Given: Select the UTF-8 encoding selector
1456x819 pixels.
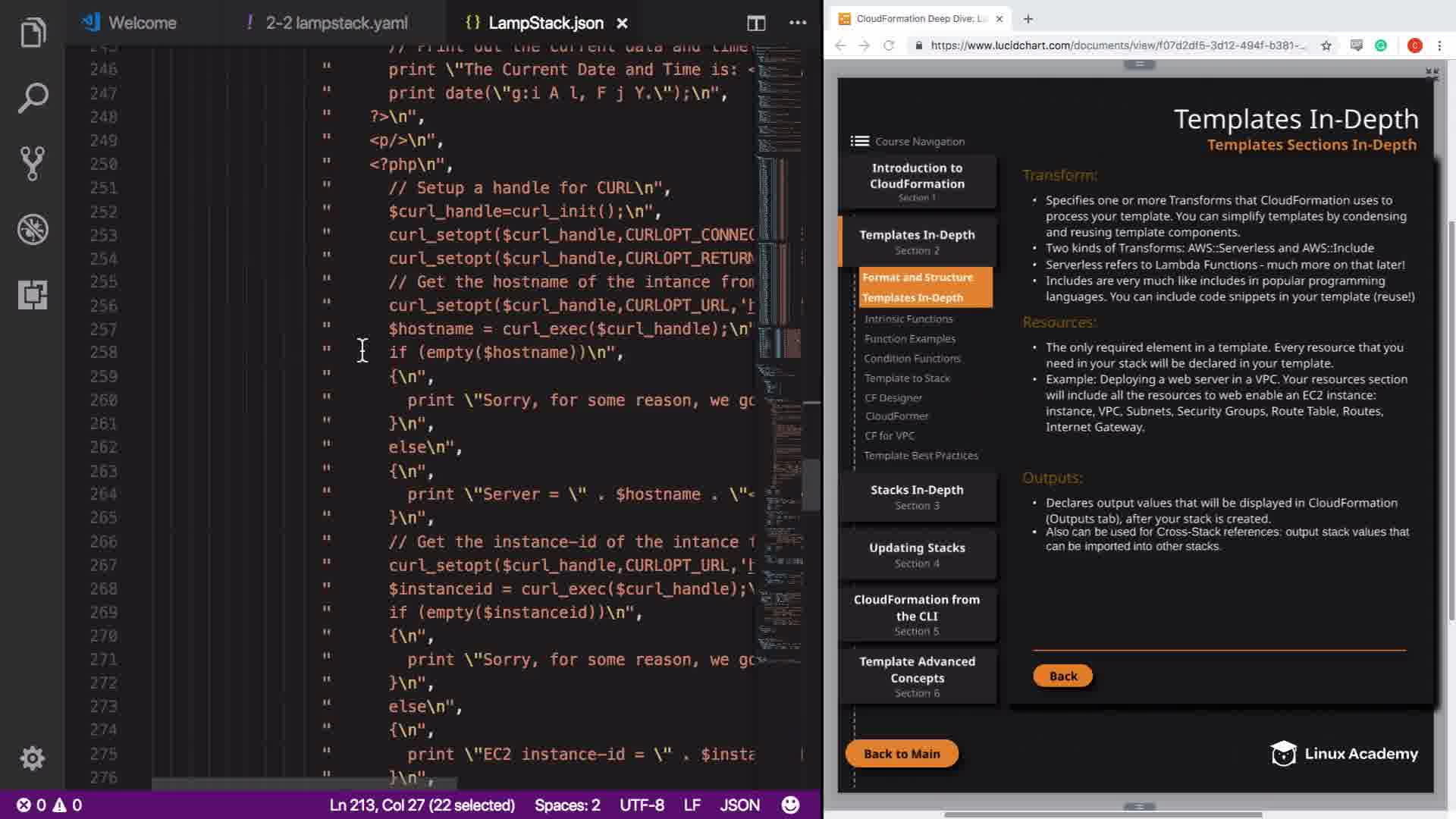Looking at the screenshot, I should point(642,805).
